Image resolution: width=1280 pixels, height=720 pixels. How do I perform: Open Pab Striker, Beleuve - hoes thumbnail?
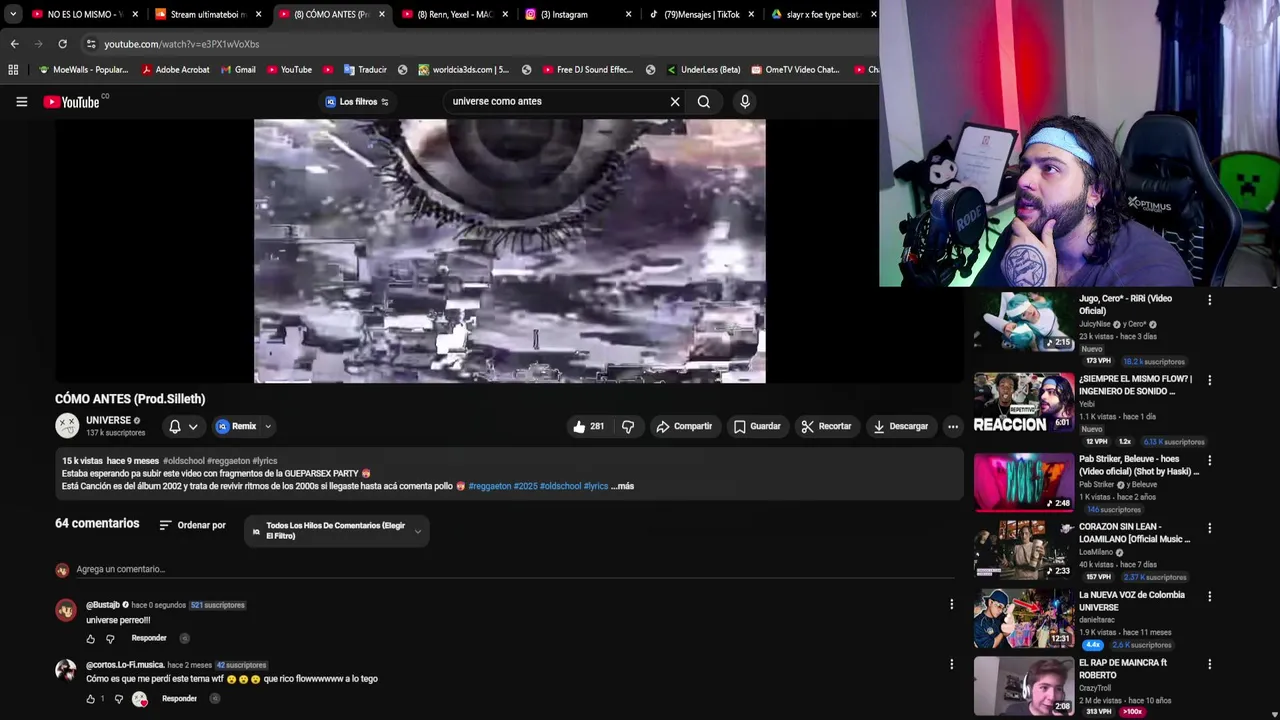point(1024,482)
